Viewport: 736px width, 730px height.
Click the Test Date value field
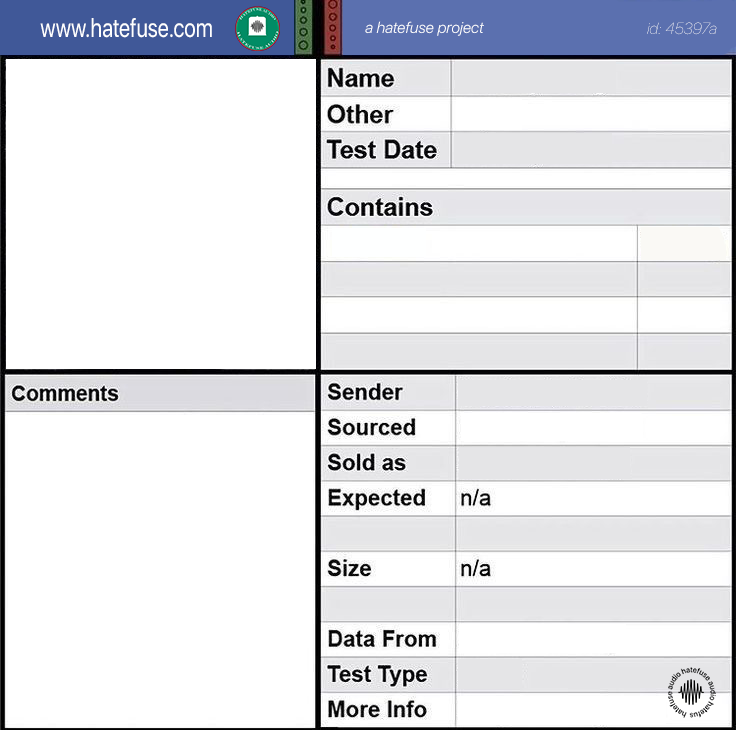(x=590, y=150)
